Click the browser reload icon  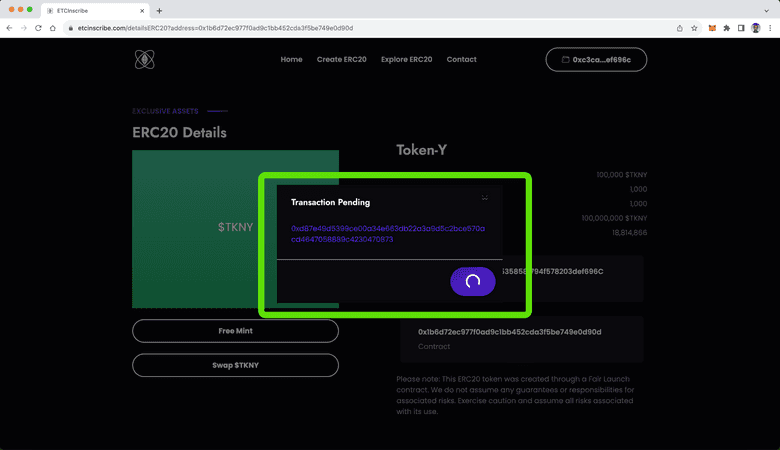39,28
